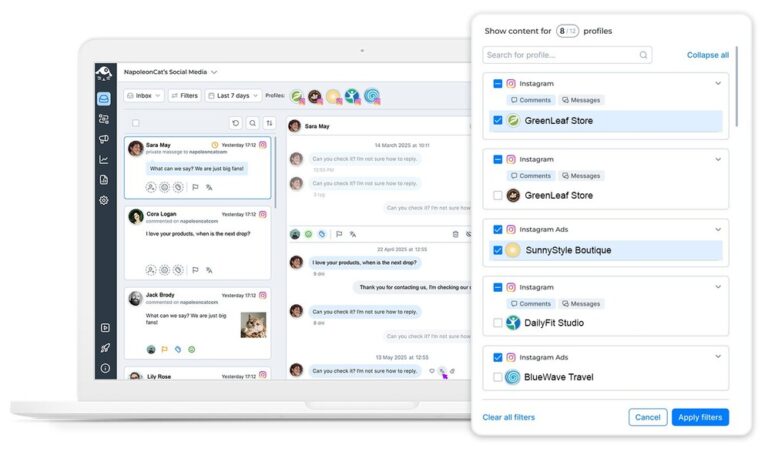Check the DailyFit Studio profile
768x455 pixels.
(x=498, y=323)
